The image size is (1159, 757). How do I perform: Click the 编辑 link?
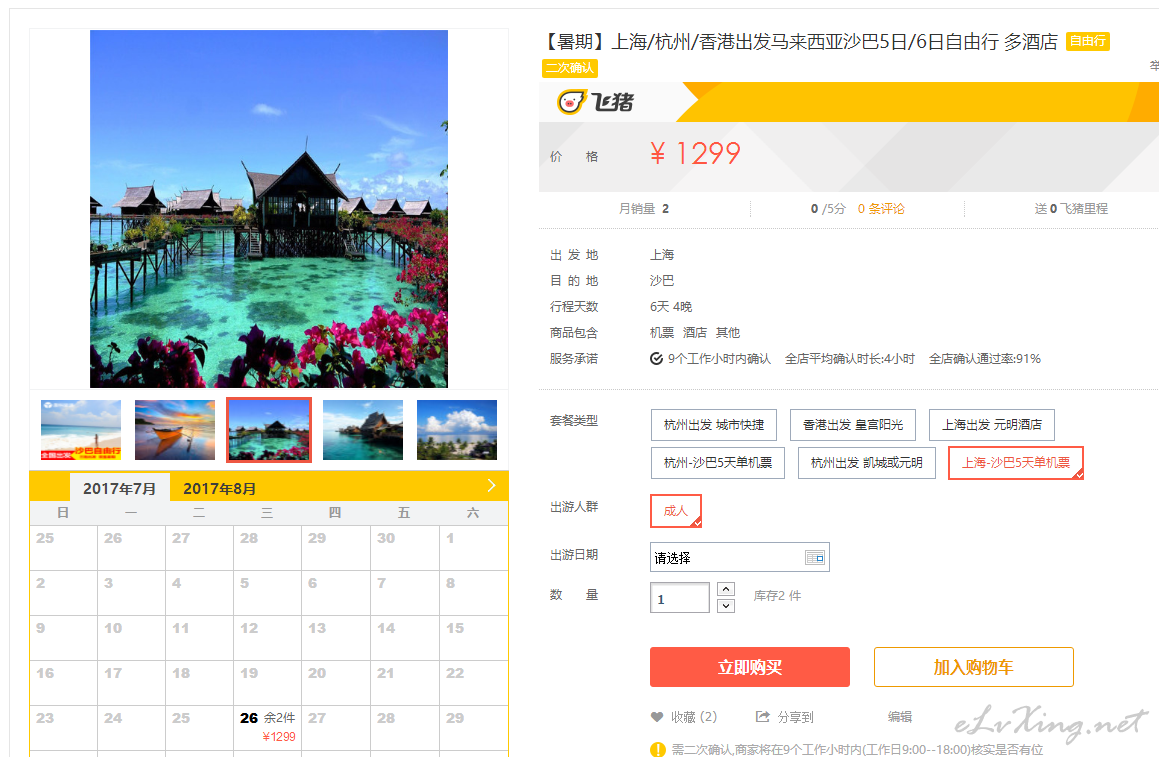[900, 716]
